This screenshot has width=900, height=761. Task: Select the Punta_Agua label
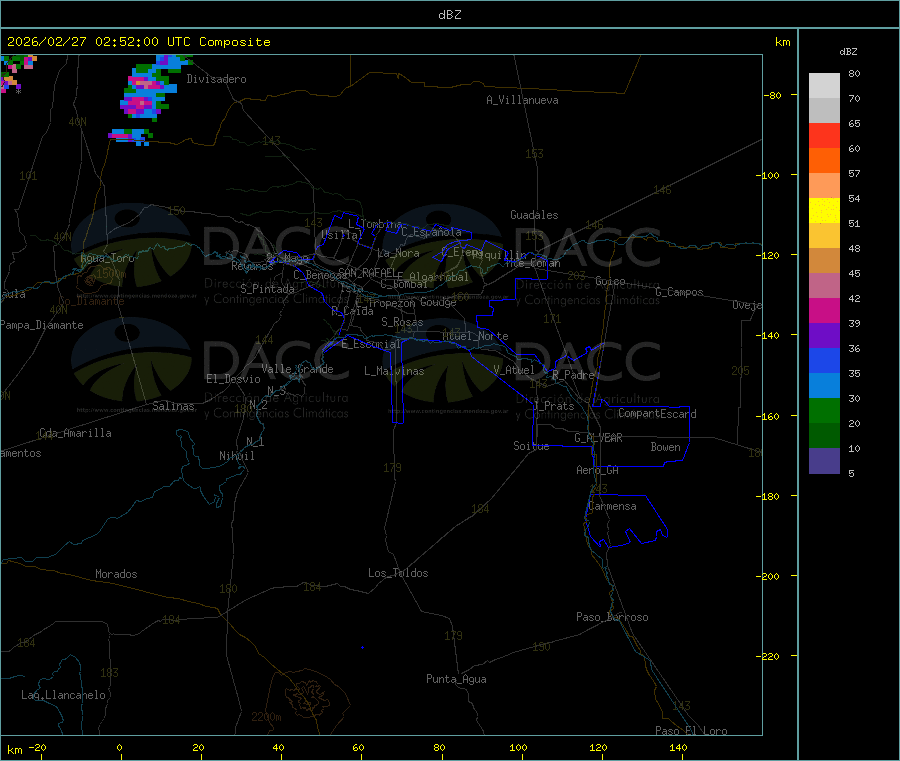(x=456, y=679)
